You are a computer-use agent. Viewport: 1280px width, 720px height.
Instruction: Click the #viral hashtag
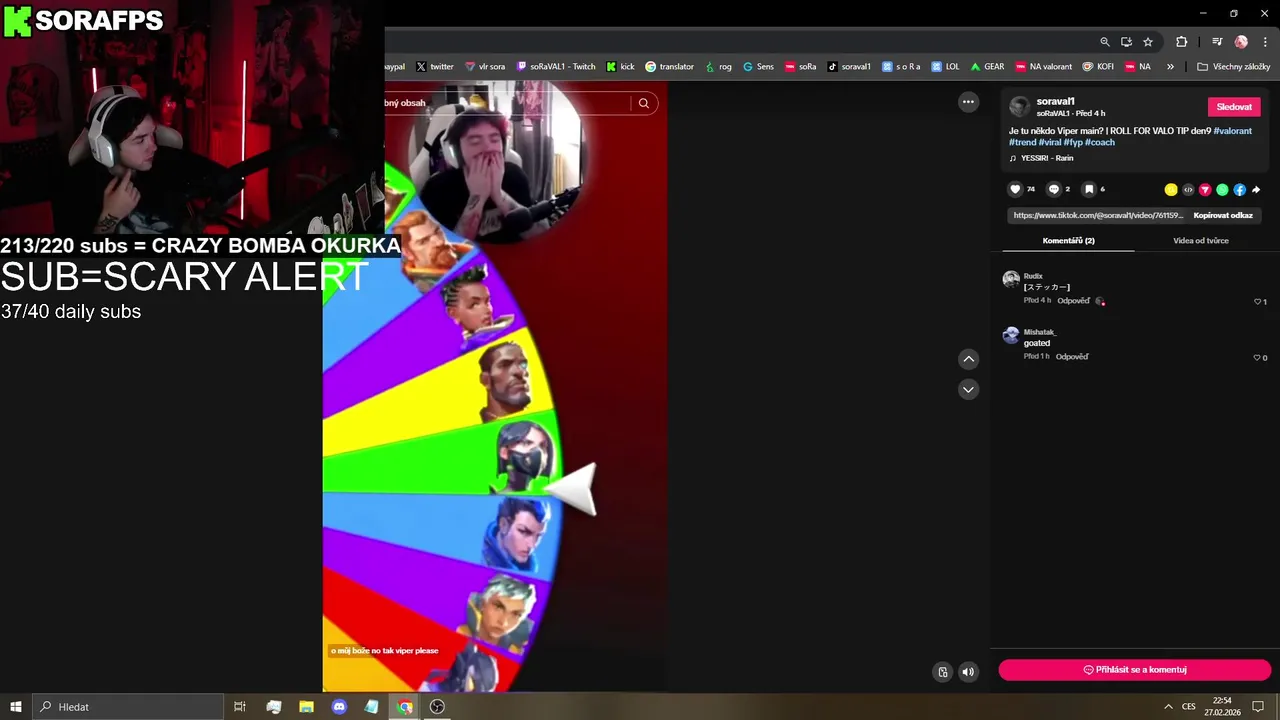[x=1050, y=142]
